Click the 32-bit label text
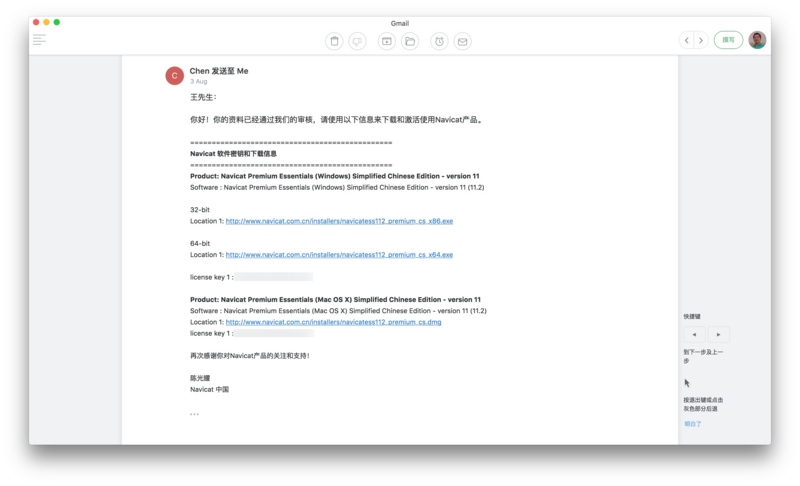 [199, 210]
